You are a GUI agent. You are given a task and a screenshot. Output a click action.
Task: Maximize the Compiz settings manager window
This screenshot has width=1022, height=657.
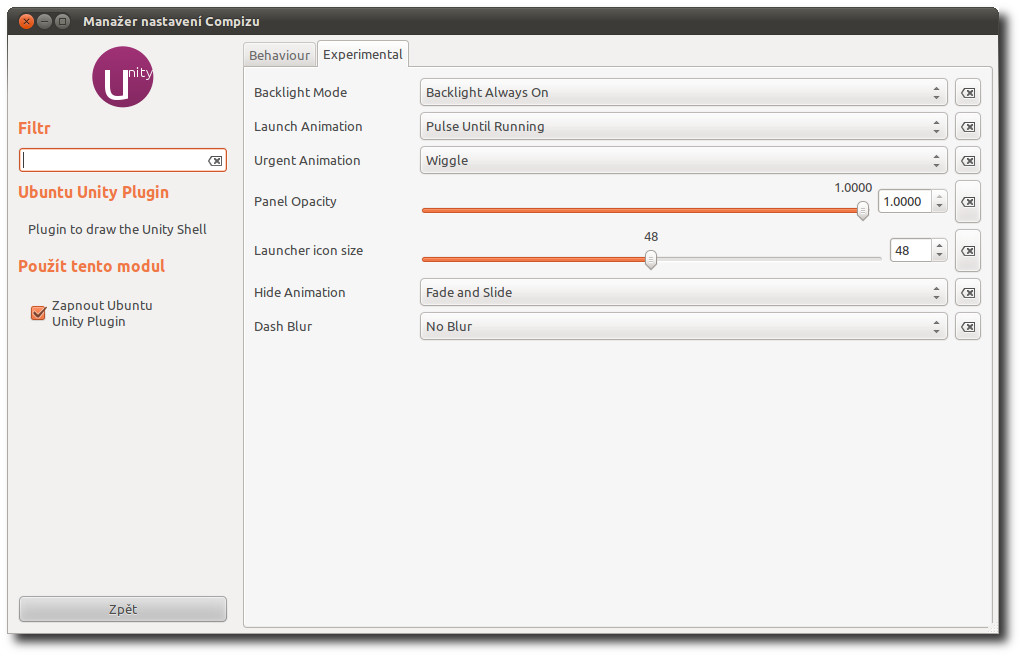pos(63,22)
